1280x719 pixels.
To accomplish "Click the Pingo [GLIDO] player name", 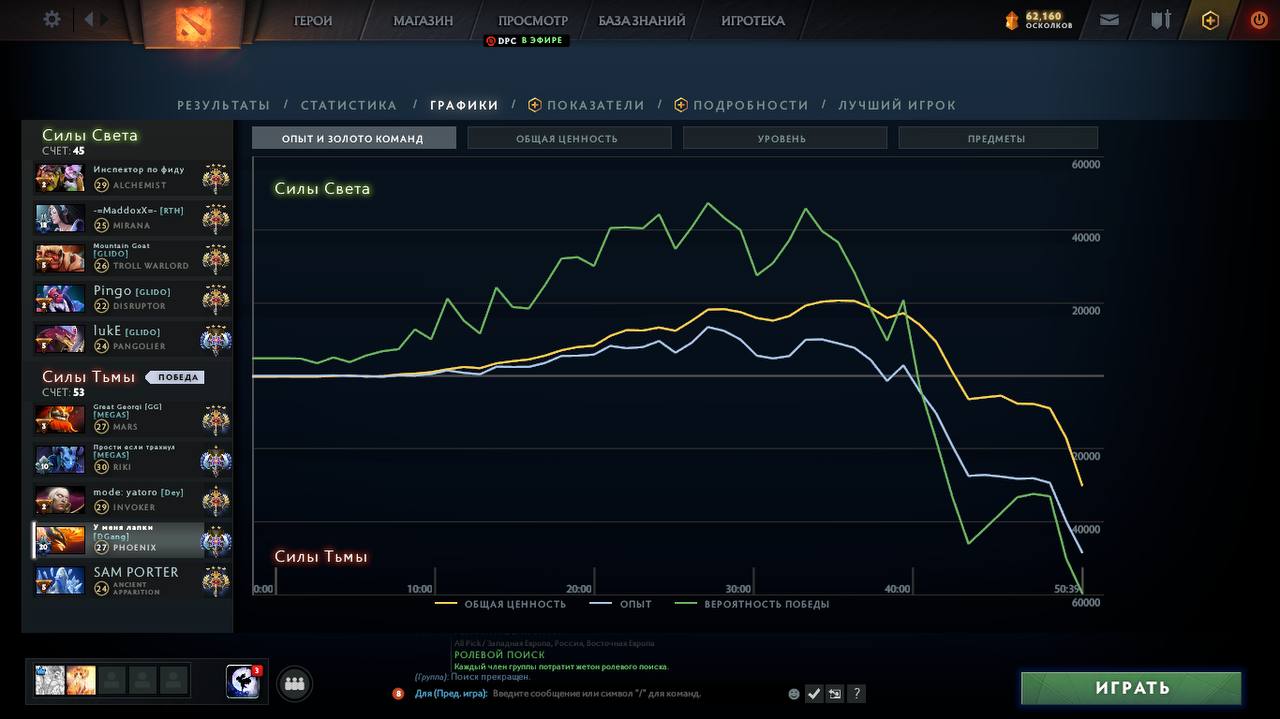I will pos(132,291).
